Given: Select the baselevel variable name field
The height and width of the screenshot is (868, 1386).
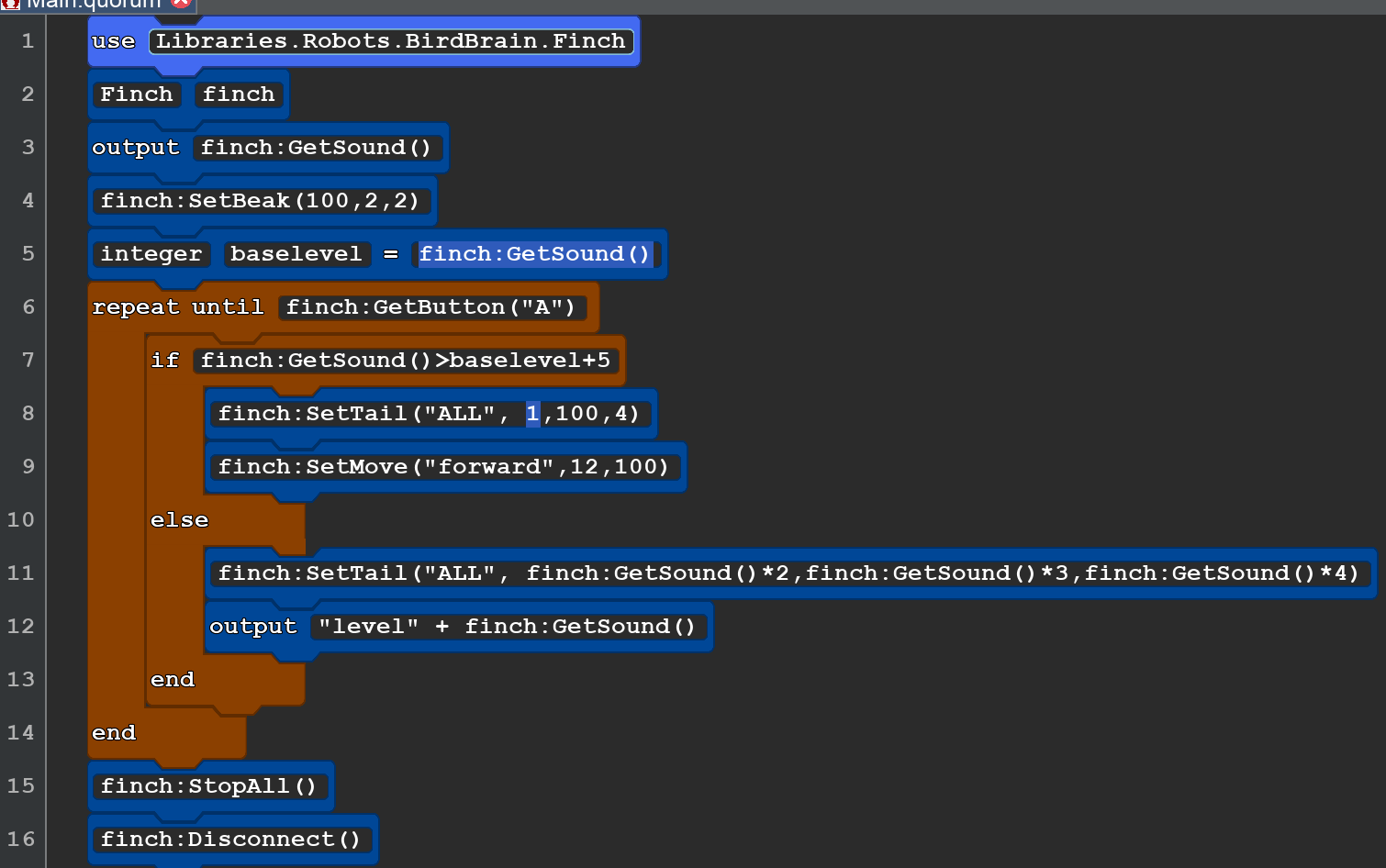Looking at the screenshot, I should click(x=296, y=253).
